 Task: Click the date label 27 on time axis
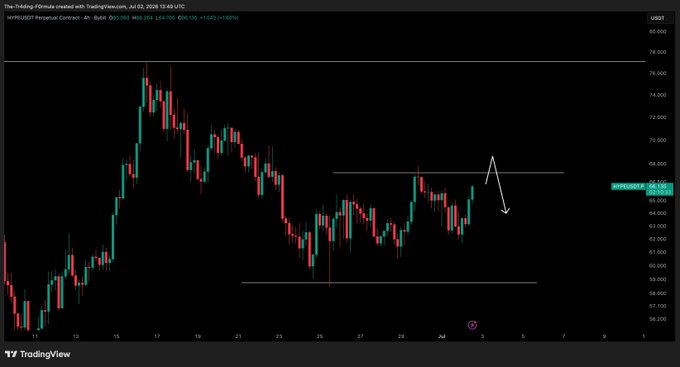pyautogui.click(x=360, y=336)
